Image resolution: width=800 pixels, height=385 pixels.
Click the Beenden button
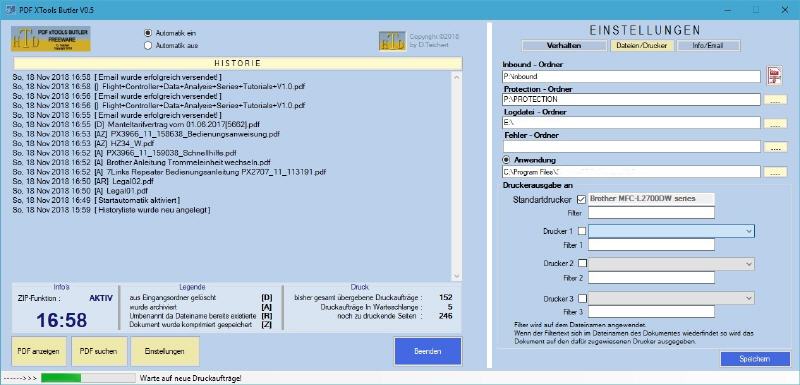coord(428,351)
